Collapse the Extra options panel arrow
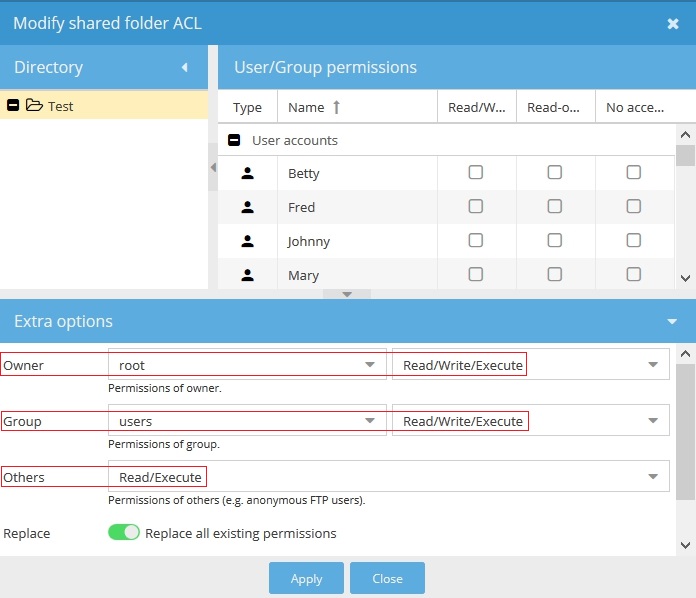696x598 pixels. pos(673,322)
